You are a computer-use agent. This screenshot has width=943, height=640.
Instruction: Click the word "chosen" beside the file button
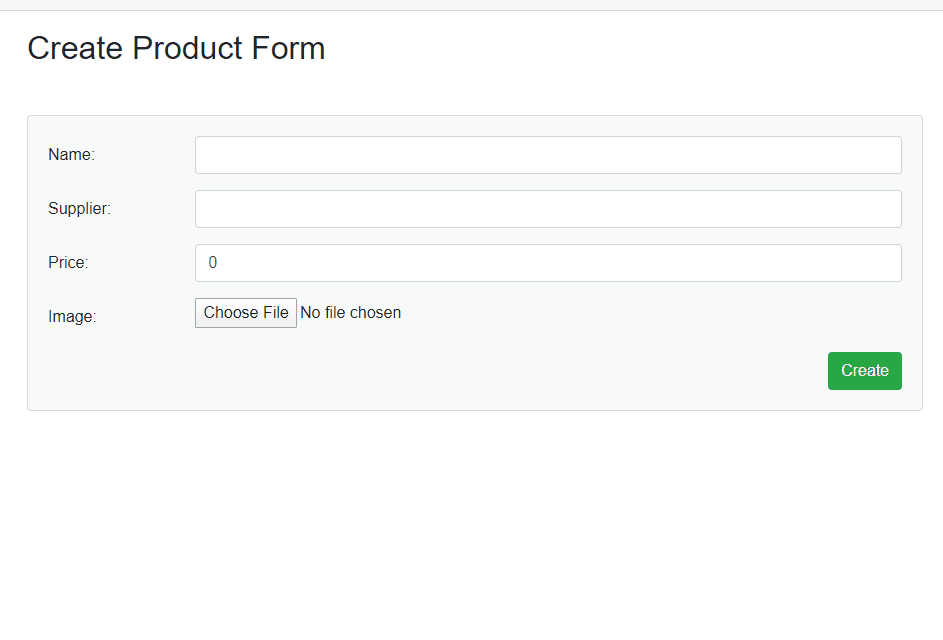[375, 313]
